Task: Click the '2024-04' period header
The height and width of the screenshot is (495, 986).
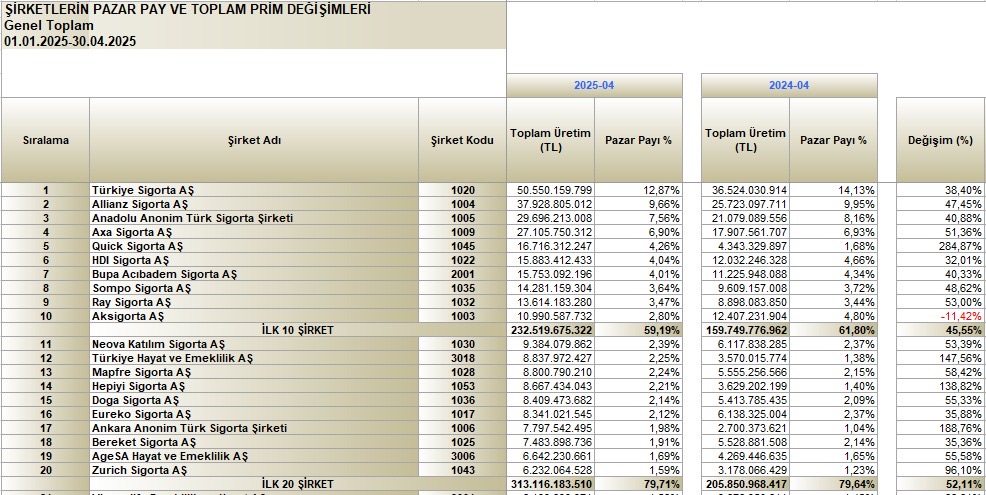Action: [789, 86]
